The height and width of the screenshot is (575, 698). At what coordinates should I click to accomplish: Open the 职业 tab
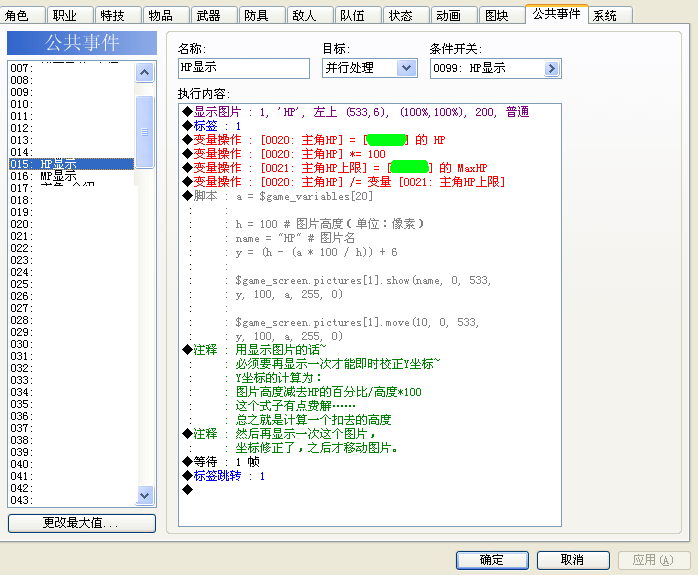70,16
